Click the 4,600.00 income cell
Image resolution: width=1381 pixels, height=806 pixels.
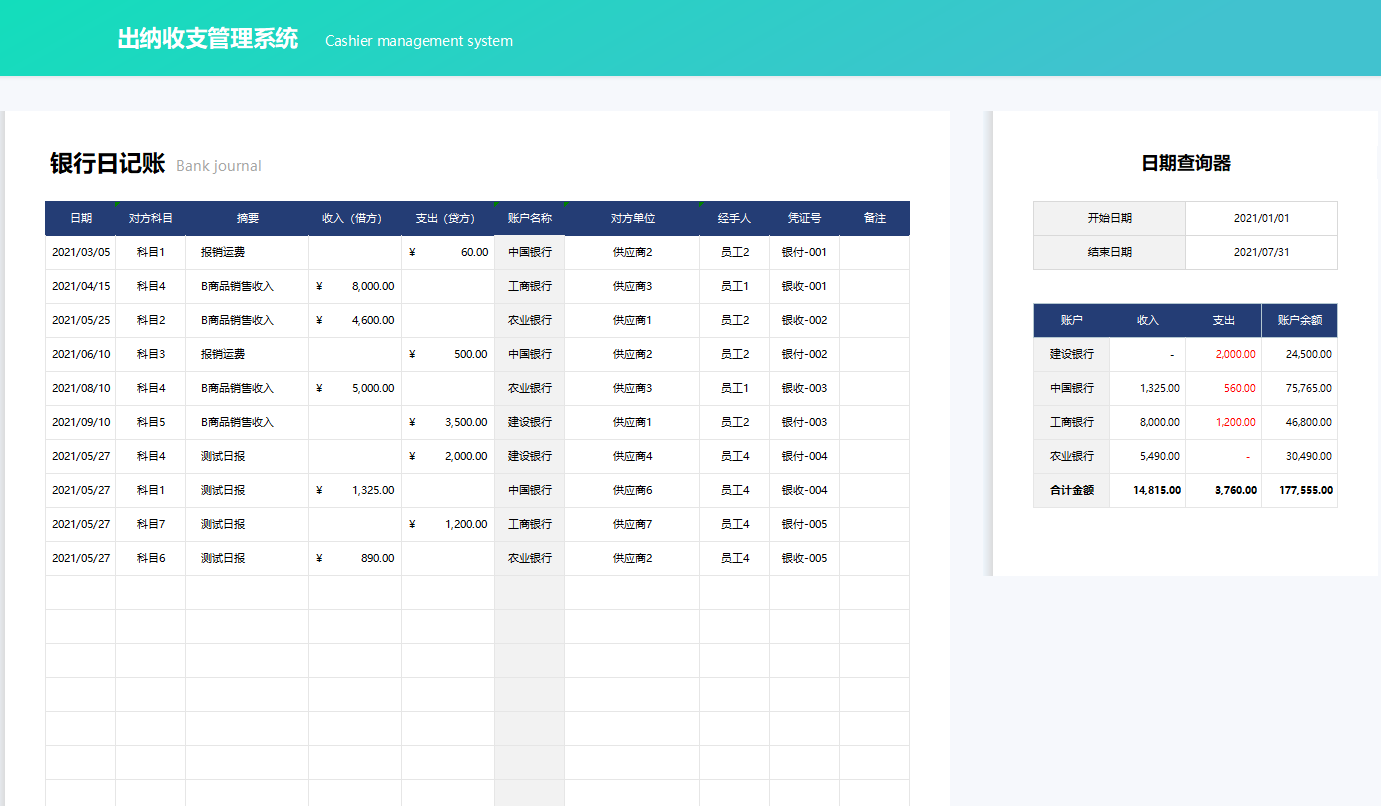coord(355,320)
